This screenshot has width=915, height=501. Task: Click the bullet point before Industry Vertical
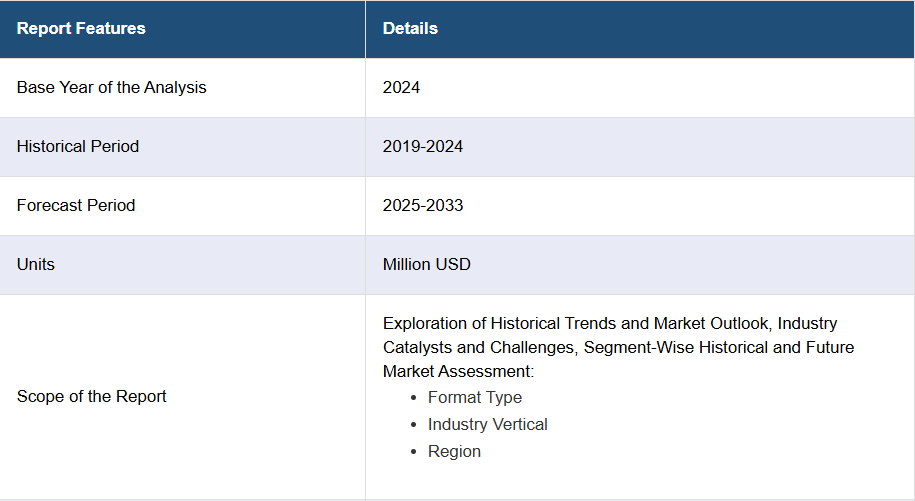pyautogui.click(x=415, y=425)
